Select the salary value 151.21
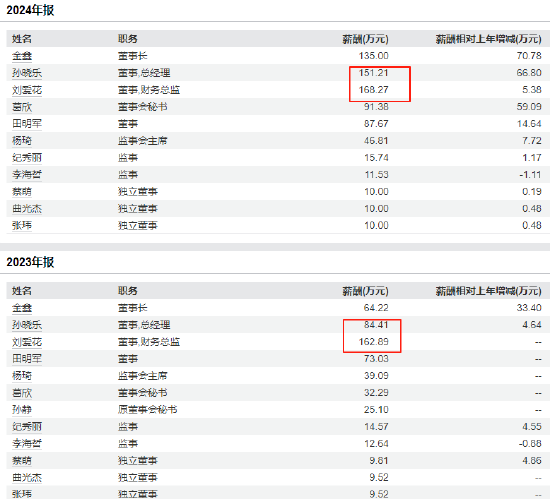 374,73
